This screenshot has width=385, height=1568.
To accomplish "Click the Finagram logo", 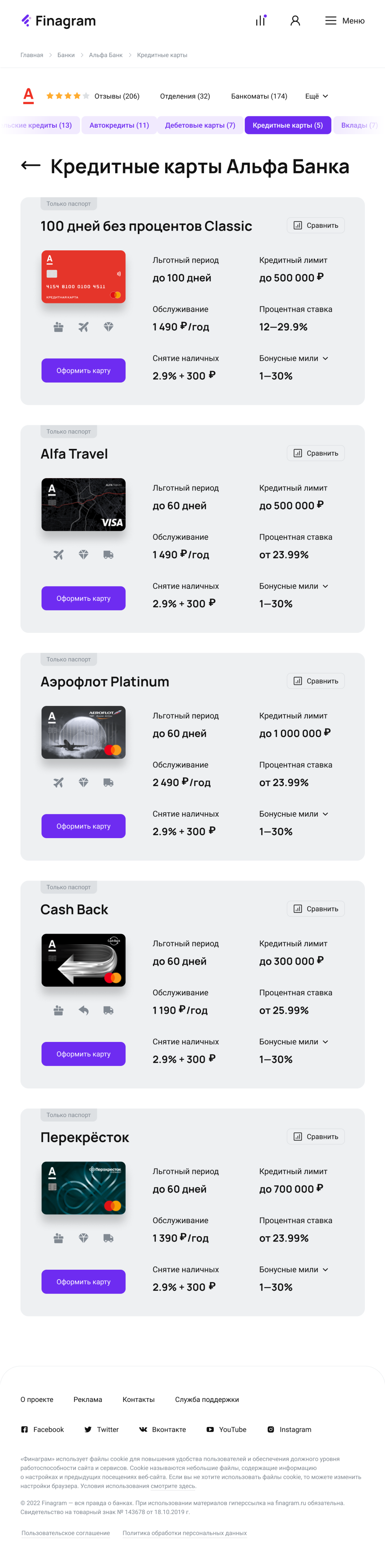I will point(59,21).
